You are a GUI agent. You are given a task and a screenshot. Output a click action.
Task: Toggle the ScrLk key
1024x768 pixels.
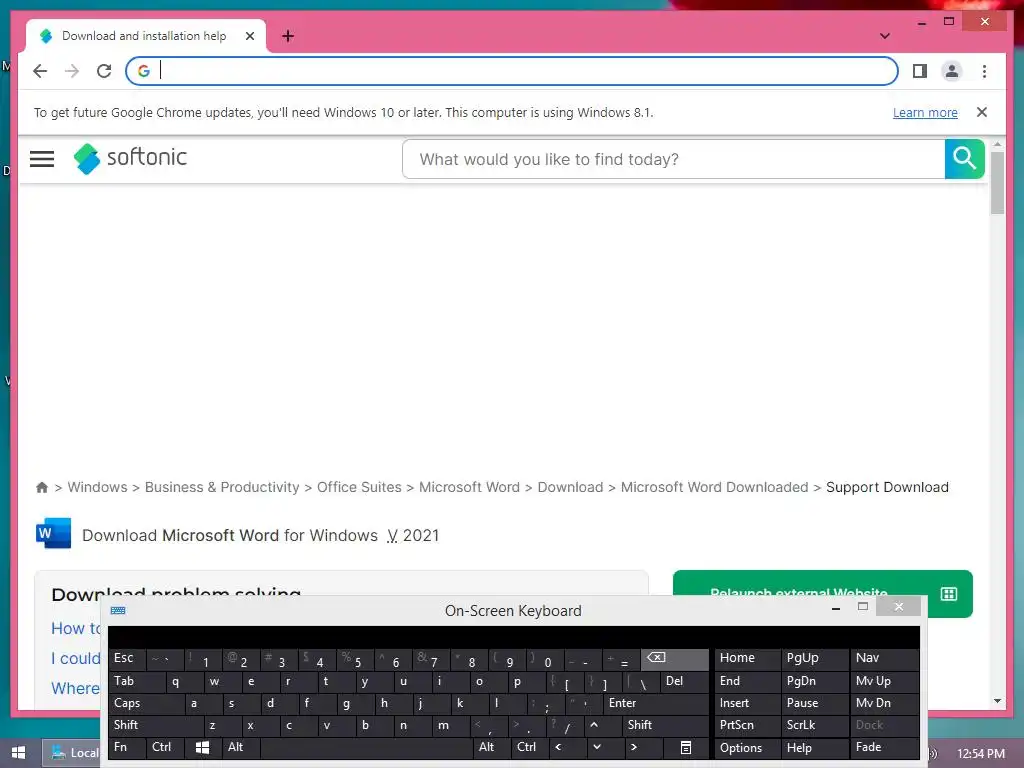pyautogui.click(x=814, y=725)
